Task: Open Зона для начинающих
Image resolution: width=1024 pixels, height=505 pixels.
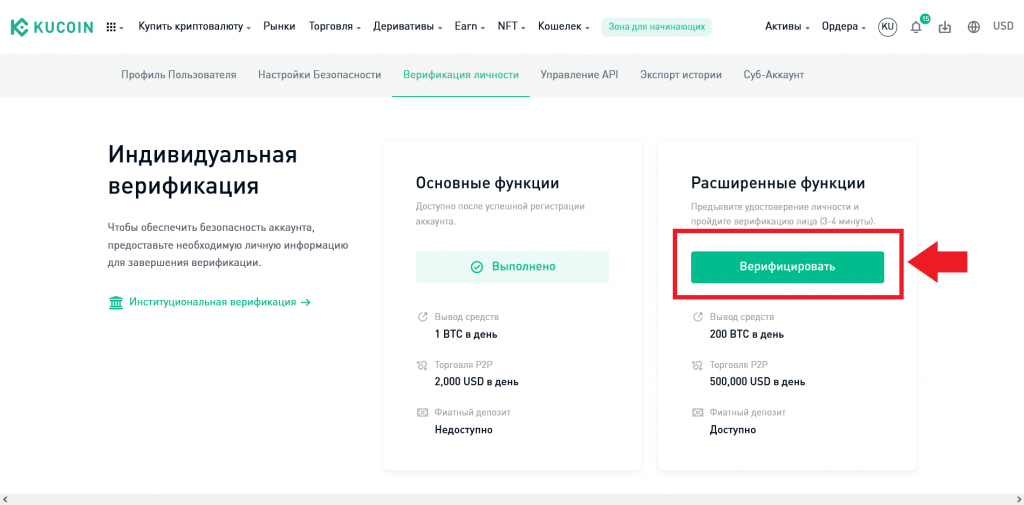Action: pos(656,27)
